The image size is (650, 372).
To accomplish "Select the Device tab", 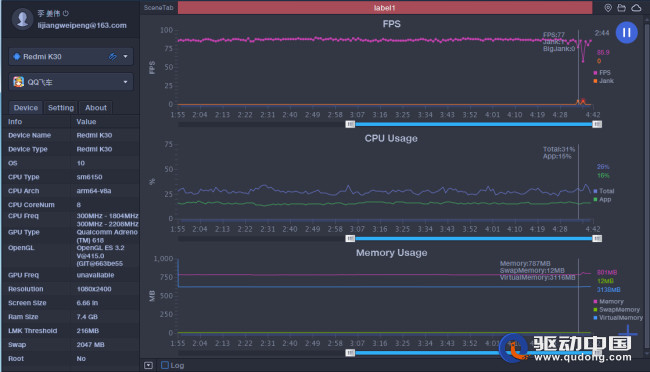I will click(x=26, y=107).
